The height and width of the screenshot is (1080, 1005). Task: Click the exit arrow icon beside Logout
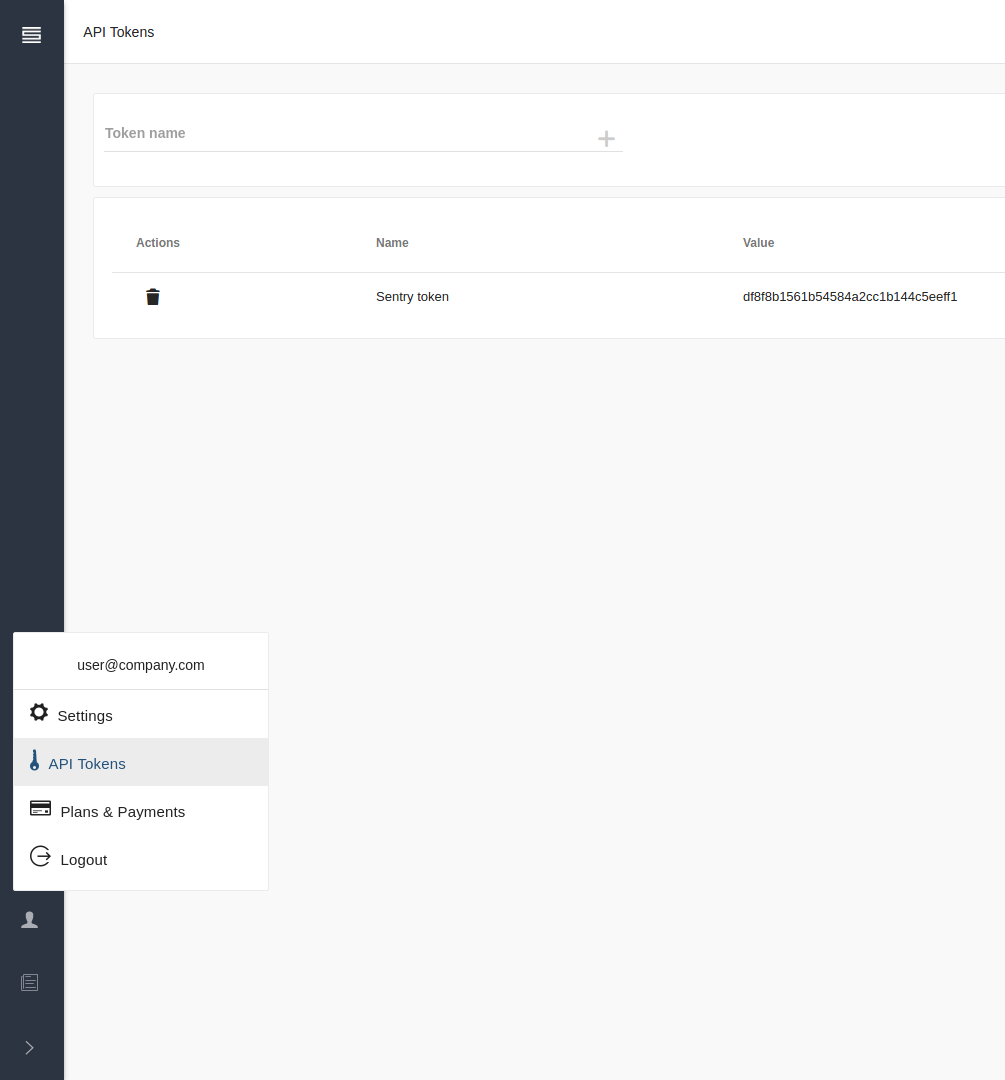[x=40, y=856]
